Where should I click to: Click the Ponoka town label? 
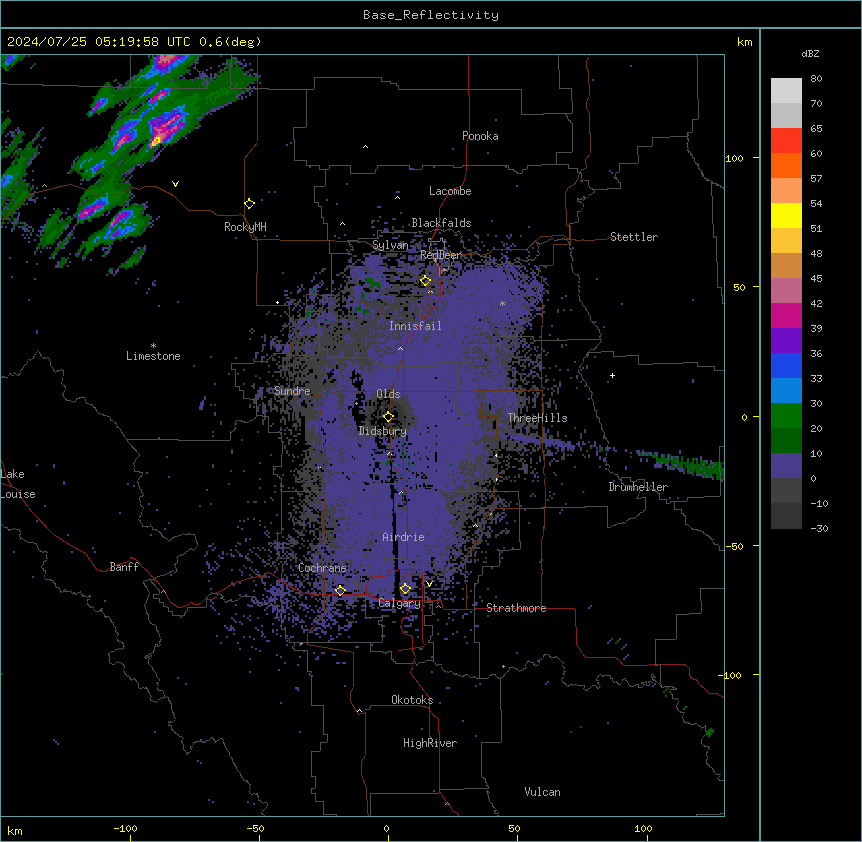(x=480, y=136)
